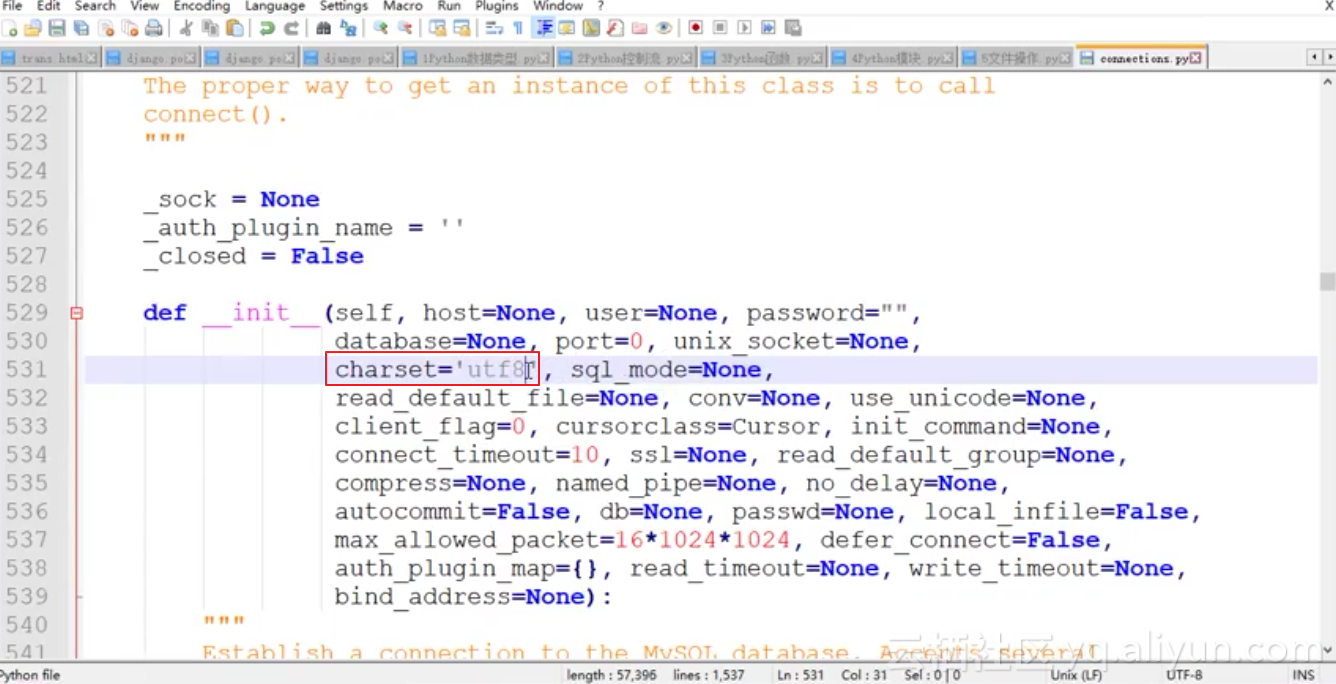Click the text 'cursorclass=Cursor' in code
1336x684 pixels.
click(689, 426)
